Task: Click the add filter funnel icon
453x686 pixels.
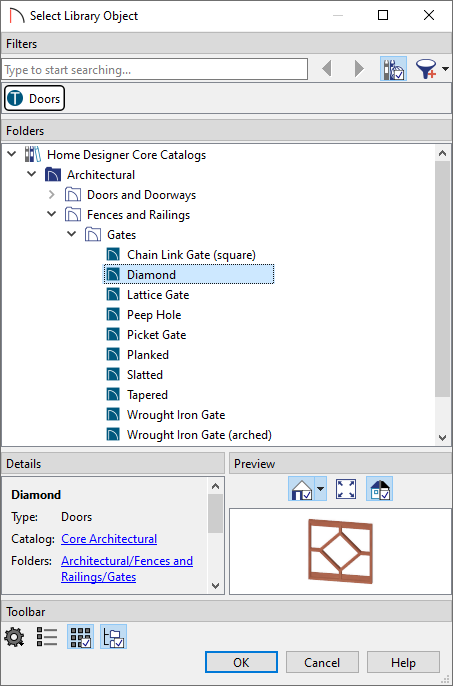Action: coord(426,69)
